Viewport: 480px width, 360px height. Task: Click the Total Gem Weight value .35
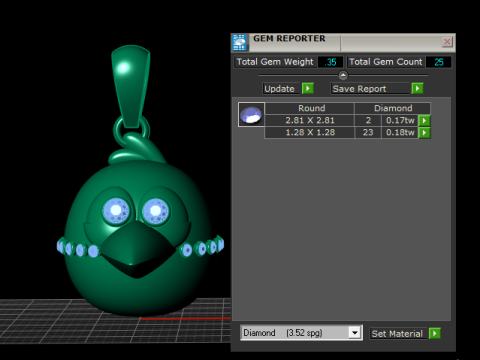[330, 62]
